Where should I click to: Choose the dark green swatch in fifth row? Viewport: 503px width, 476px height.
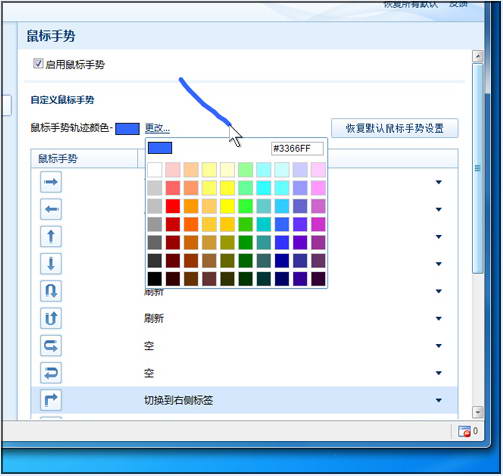pos(246,243)
